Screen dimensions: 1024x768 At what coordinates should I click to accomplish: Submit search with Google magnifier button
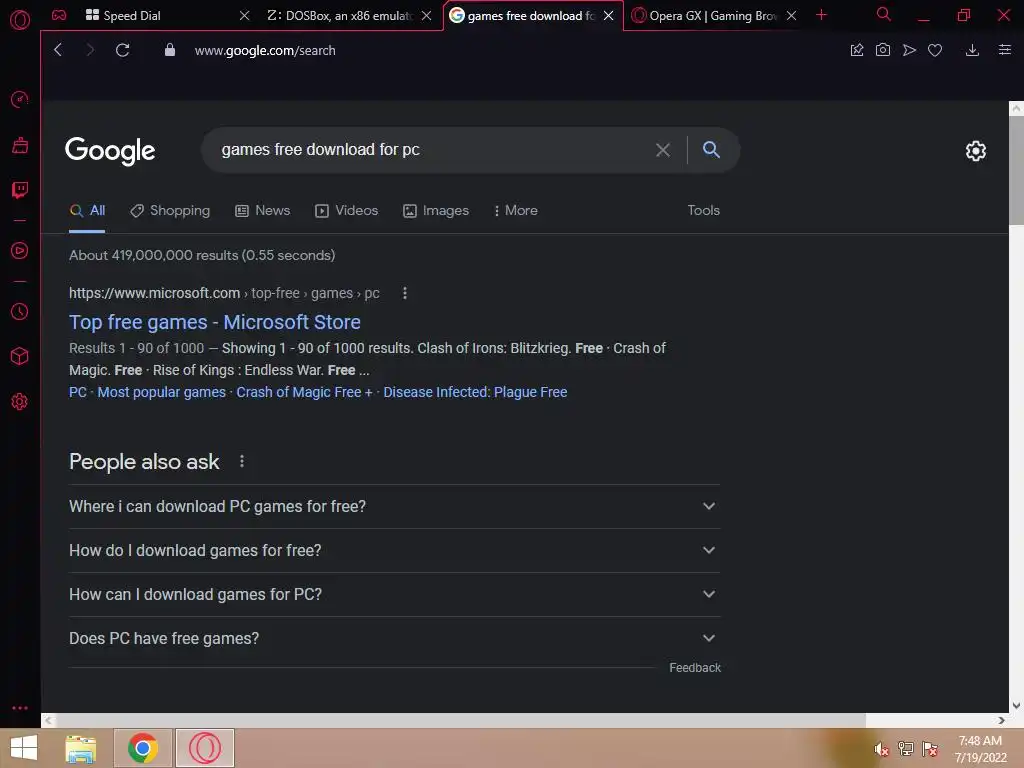(x=711, y=150)
